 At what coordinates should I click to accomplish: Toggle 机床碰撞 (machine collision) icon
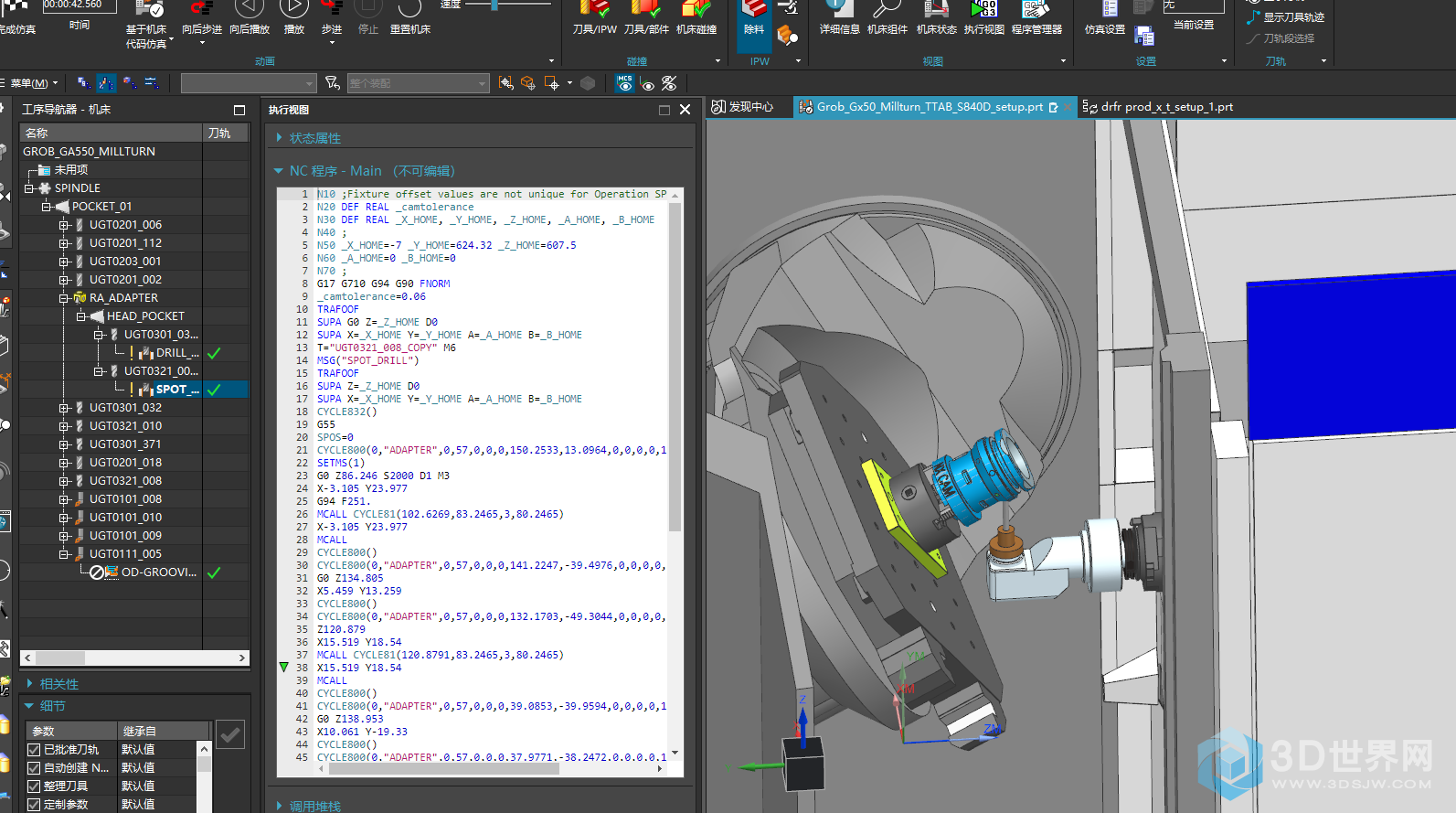point(696,8)
